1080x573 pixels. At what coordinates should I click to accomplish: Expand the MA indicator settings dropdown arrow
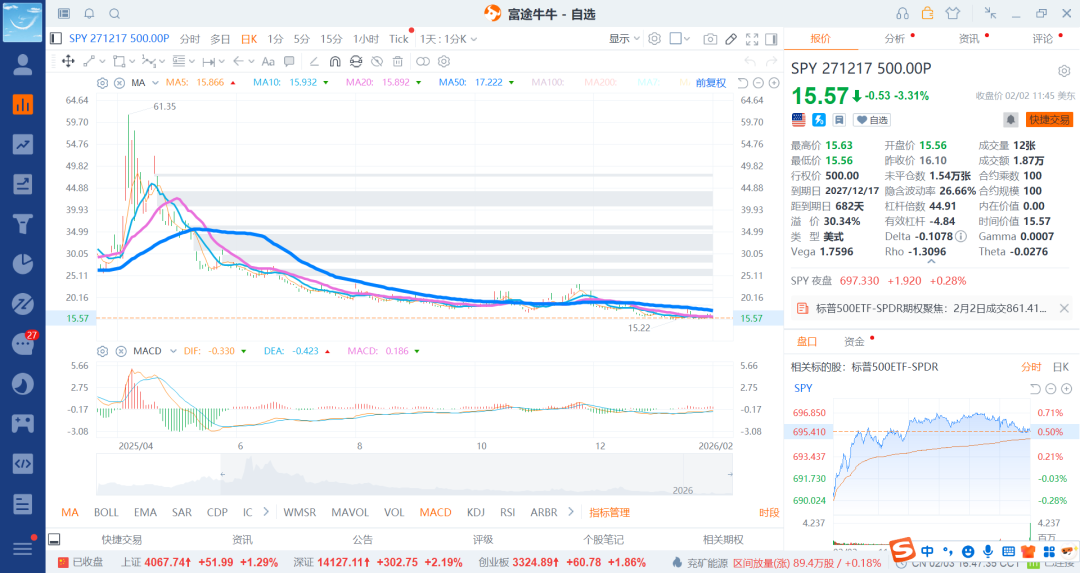156,83
